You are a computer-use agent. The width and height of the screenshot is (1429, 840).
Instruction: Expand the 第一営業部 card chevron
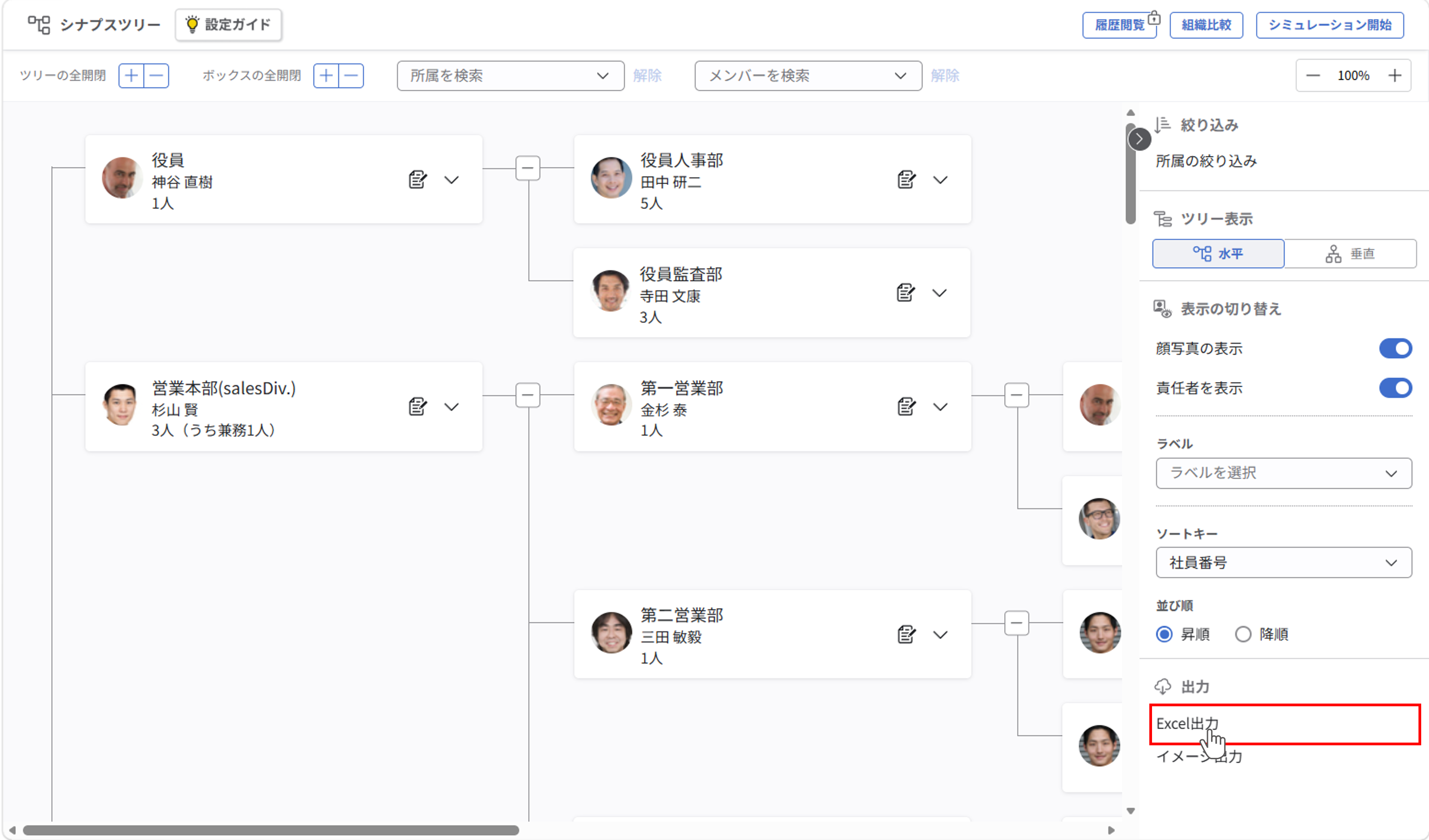pos(940,407)
